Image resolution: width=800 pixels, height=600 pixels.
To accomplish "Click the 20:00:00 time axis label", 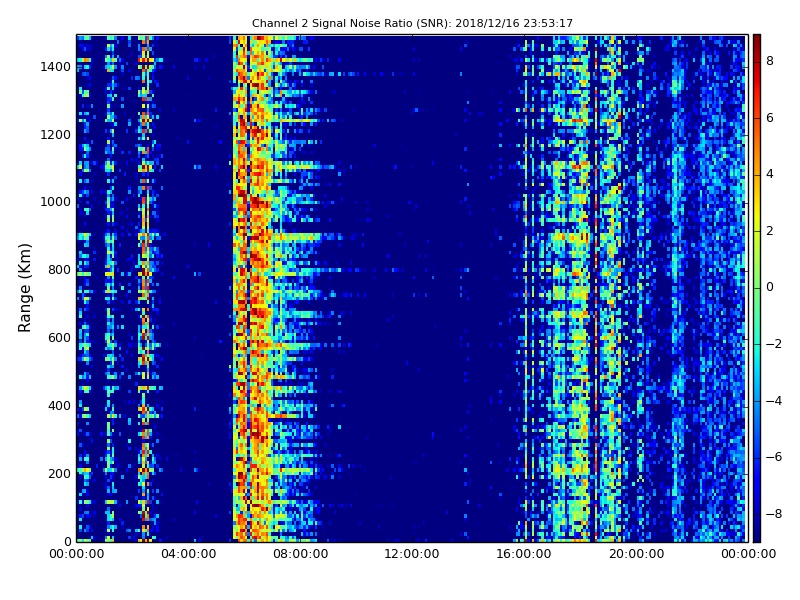I will (636, 554).
